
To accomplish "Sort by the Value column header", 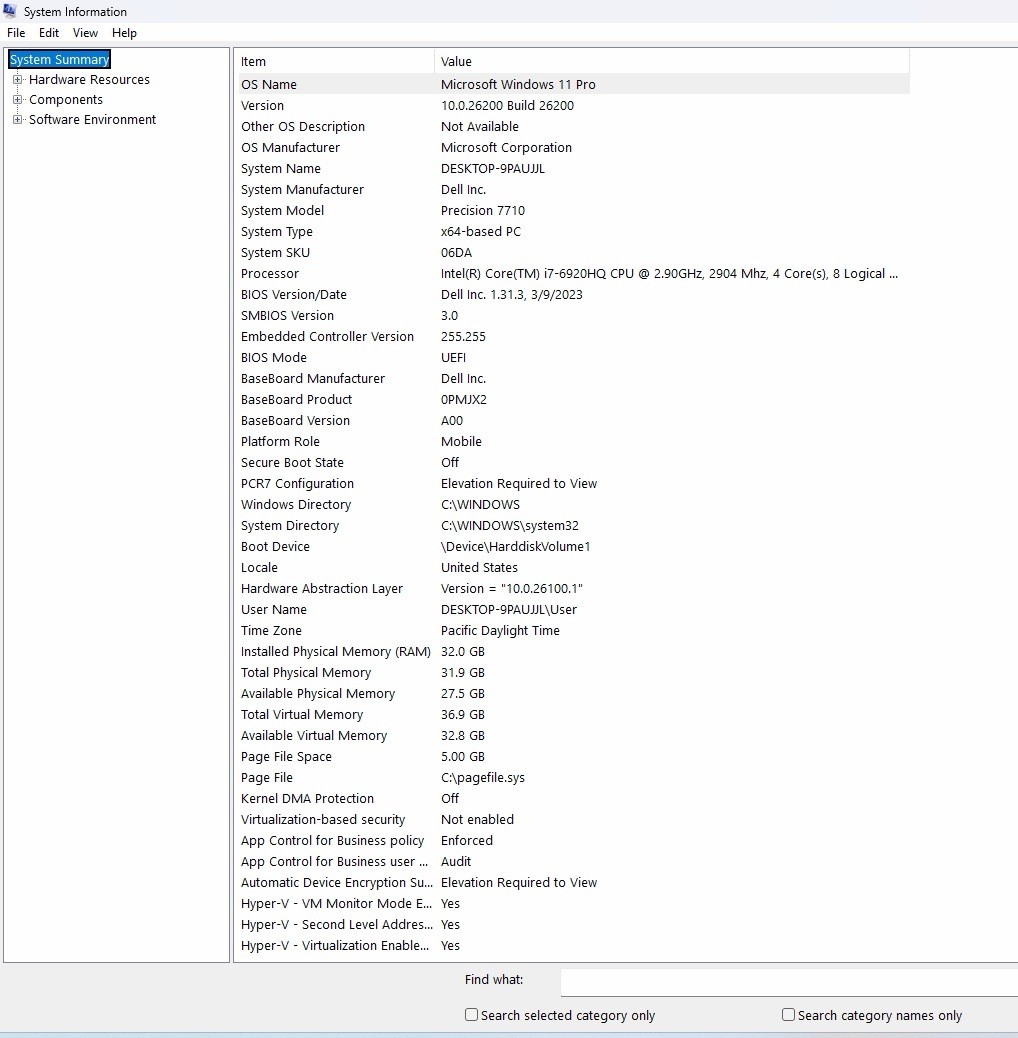I will click(672, 62).
